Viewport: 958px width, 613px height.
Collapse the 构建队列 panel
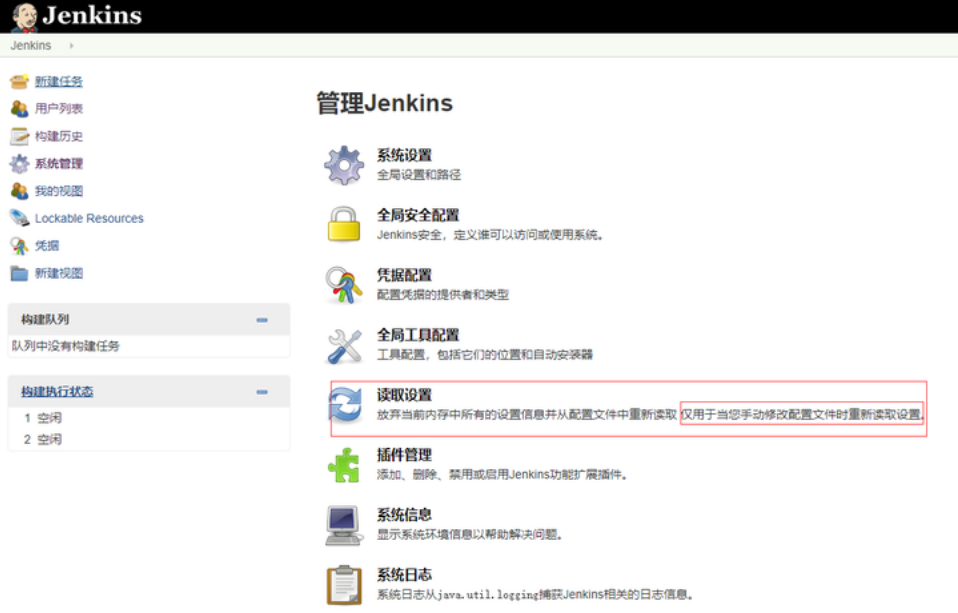(262, 319)
